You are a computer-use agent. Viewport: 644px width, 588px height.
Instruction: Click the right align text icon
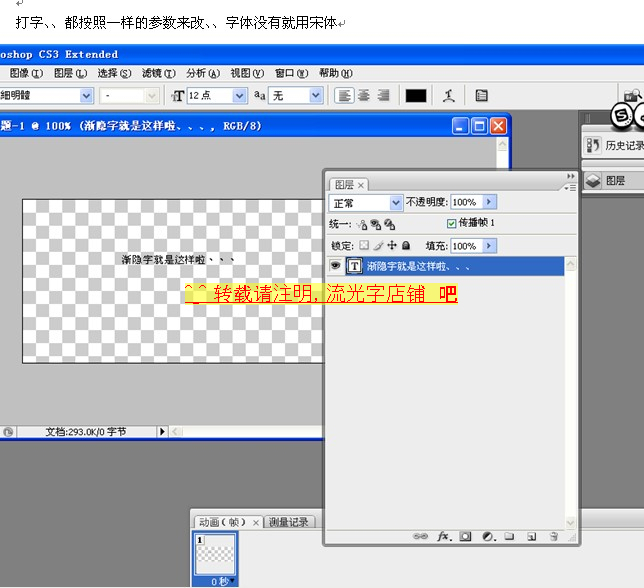pos(384,96)
